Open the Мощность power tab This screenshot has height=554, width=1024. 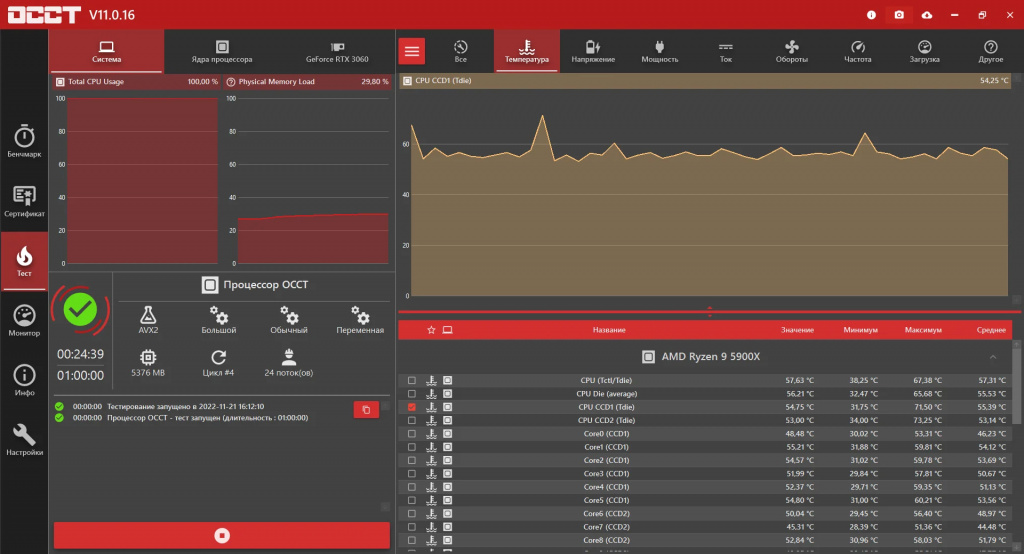click(660, 51)
